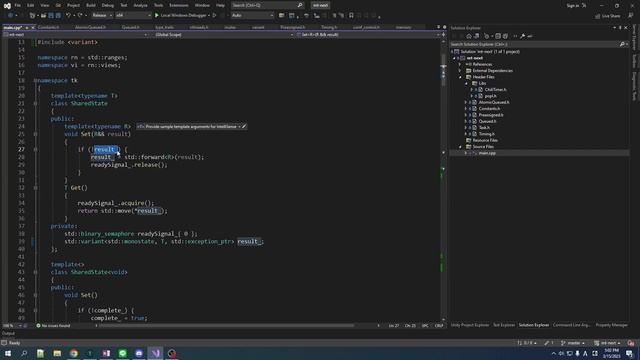This screenshot has width=640, height=360.
Task: Click on readySignal_.release() code line
Action: [129, 165]
